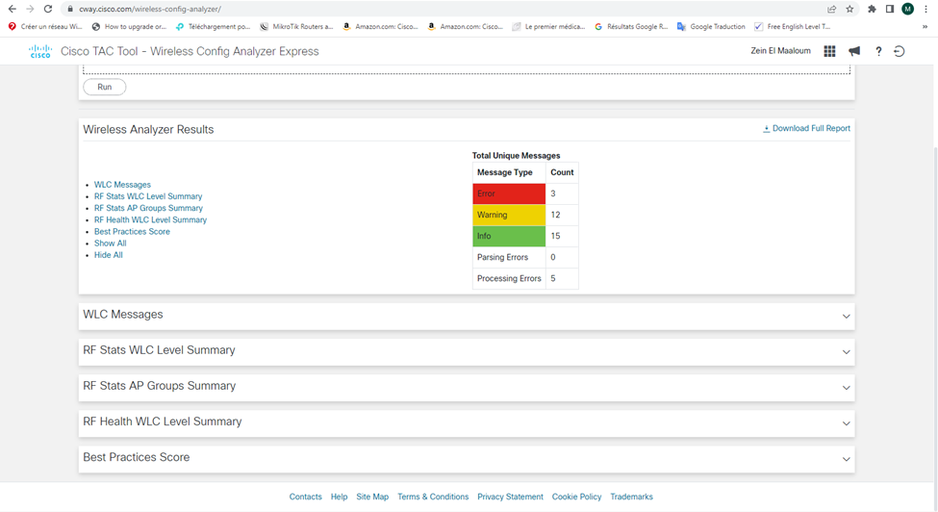
Task: Open the 'MikroTik Routers a...' bookmark
Action: point(297,26)
